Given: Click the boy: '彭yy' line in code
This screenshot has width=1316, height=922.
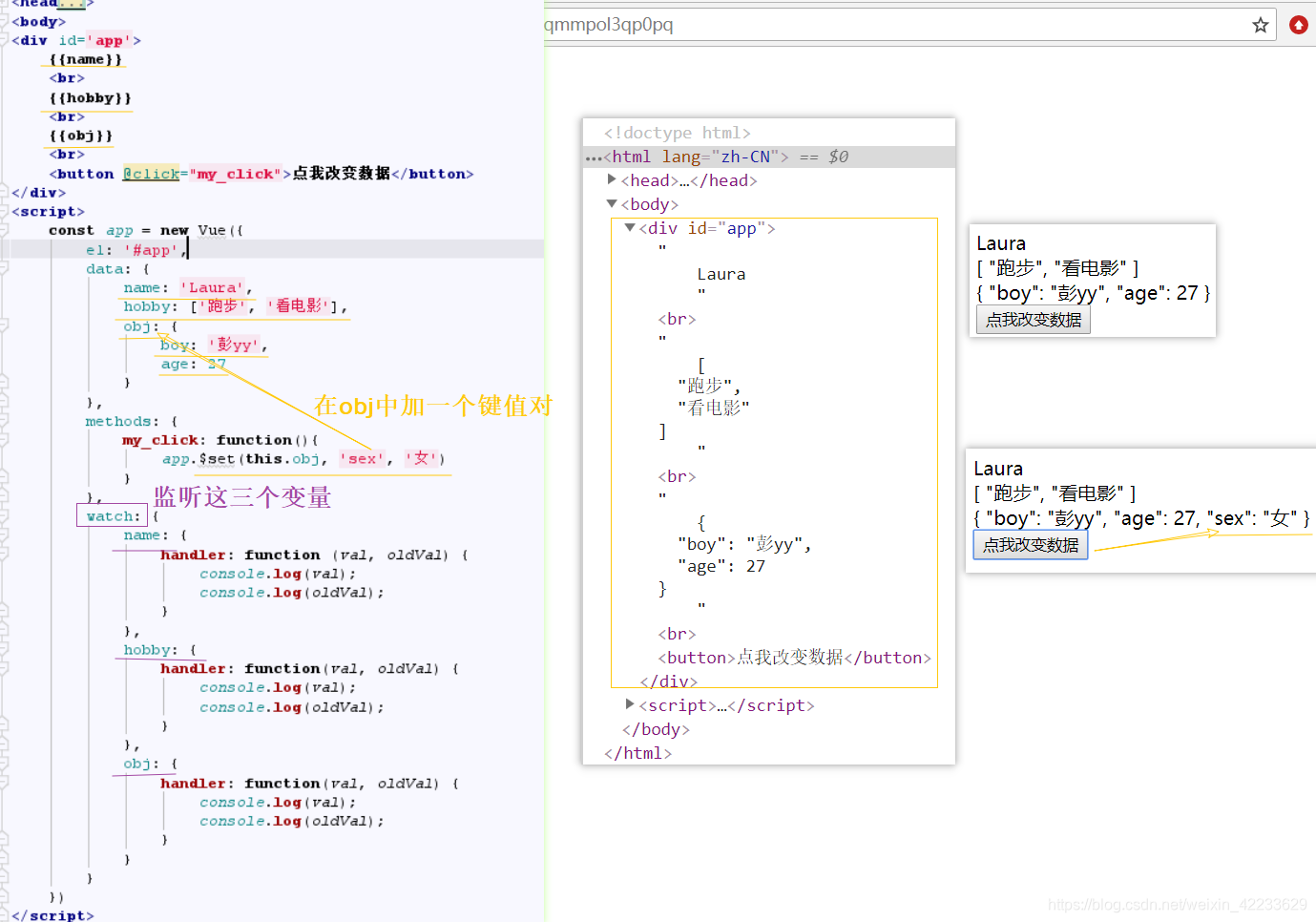Looking at the screenshot, I should point(214,345).
